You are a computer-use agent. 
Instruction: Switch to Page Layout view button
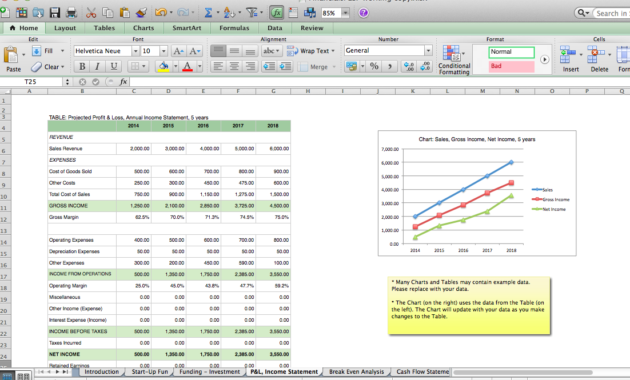click(23, 376)
